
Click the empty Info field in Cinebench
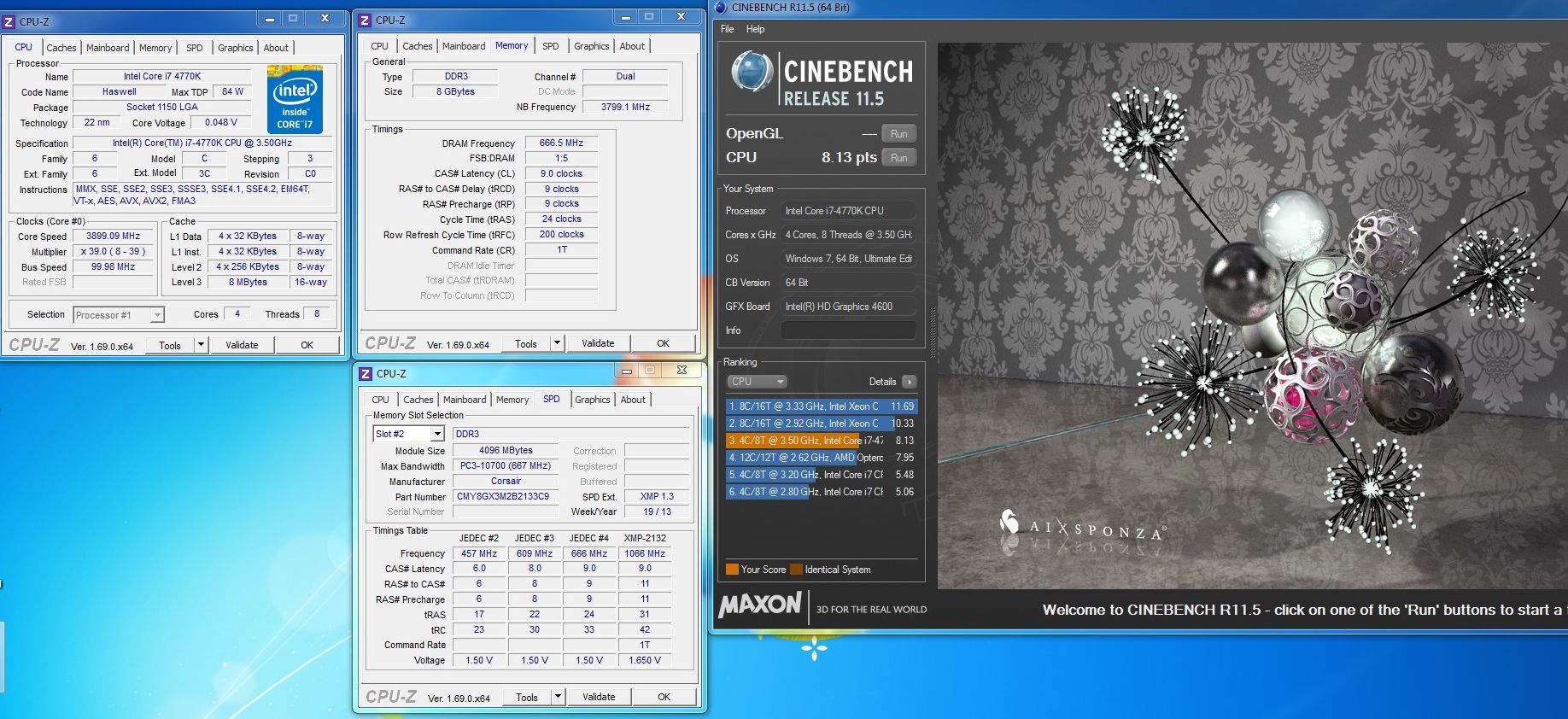[x=848, y=330]
